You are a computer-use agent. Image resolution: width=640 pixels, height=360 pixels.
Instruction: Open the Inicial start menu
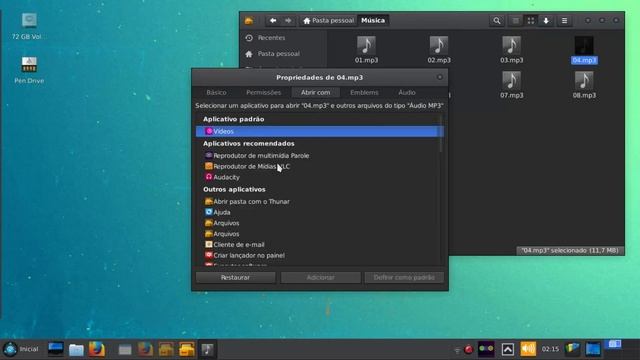[x=20, y=349]
